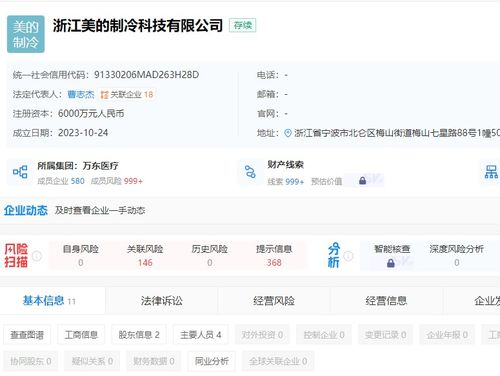This screenshot has height=376, width=500.
Task: Select the 主要人员 4 sub-tab
Action: click(x=201, y=335)
